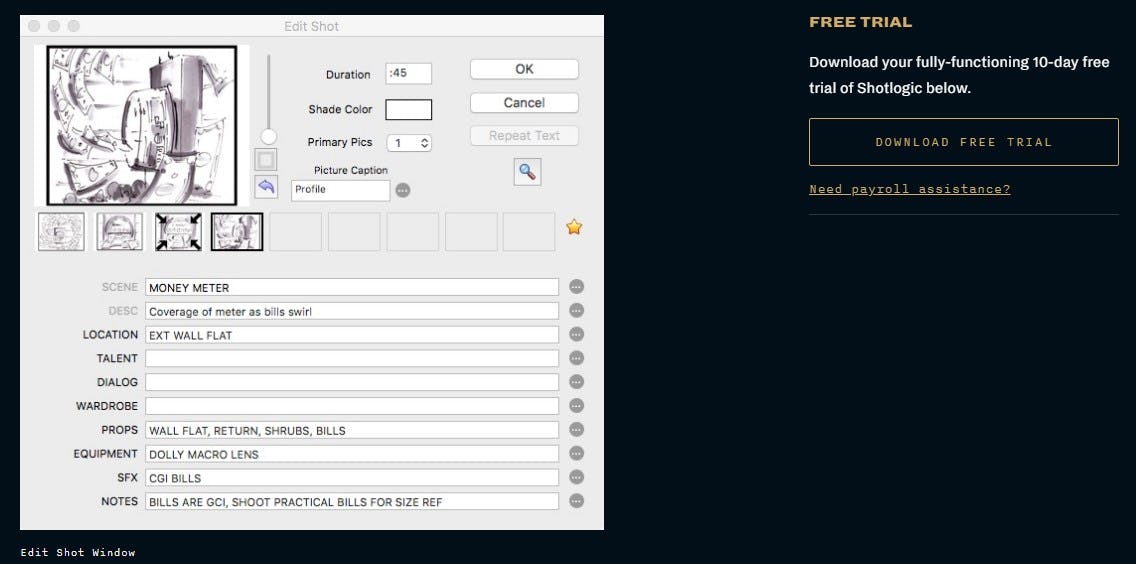
Task: Click the ellipsis button next to Picture Caption
Action: pyautogui.click(x=403, y=190)
